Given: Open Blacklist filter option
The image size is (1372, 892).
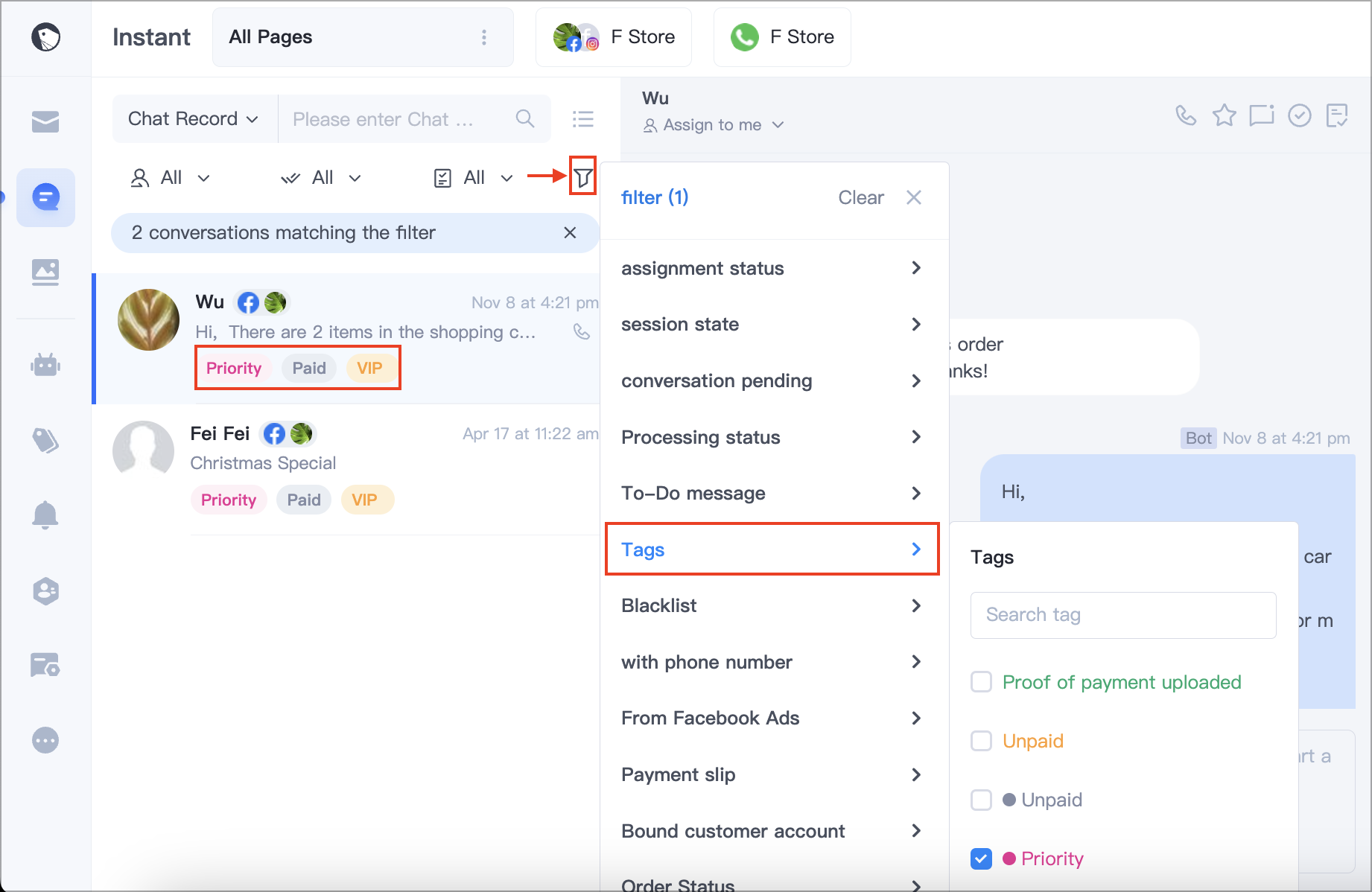Looking at the screenshot, I should point(772,605).
